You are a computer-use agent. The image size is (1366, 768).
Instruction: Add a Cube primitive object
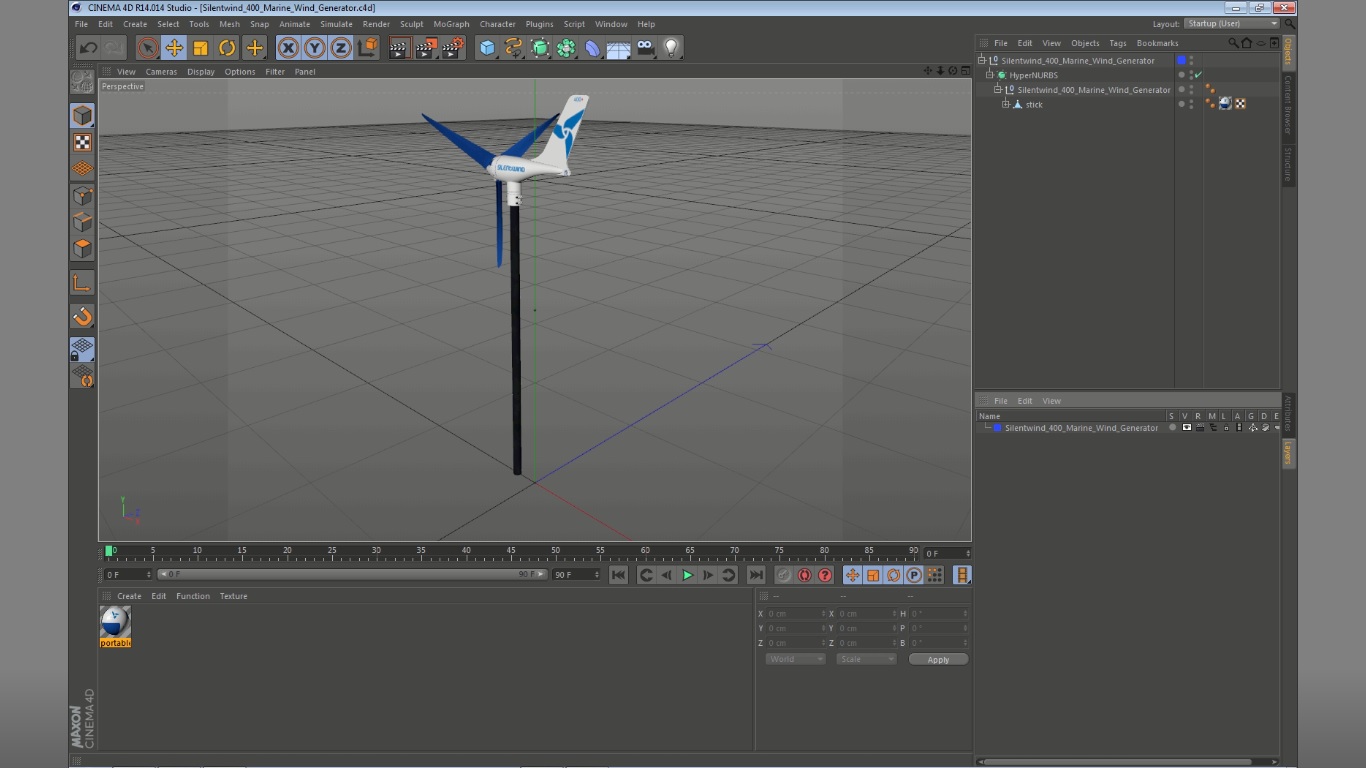click(487, 47)
